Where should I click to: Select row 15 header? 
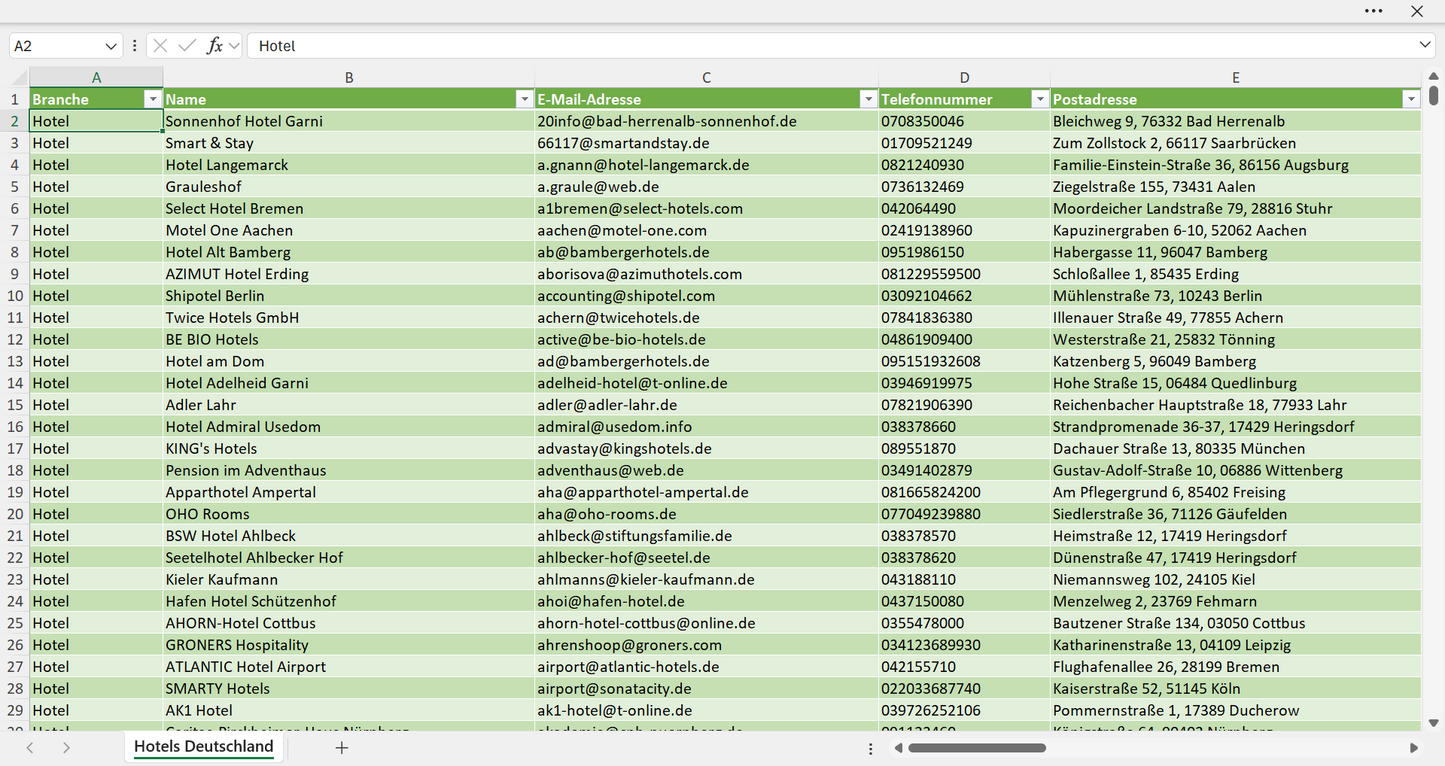tap(15, 405)
